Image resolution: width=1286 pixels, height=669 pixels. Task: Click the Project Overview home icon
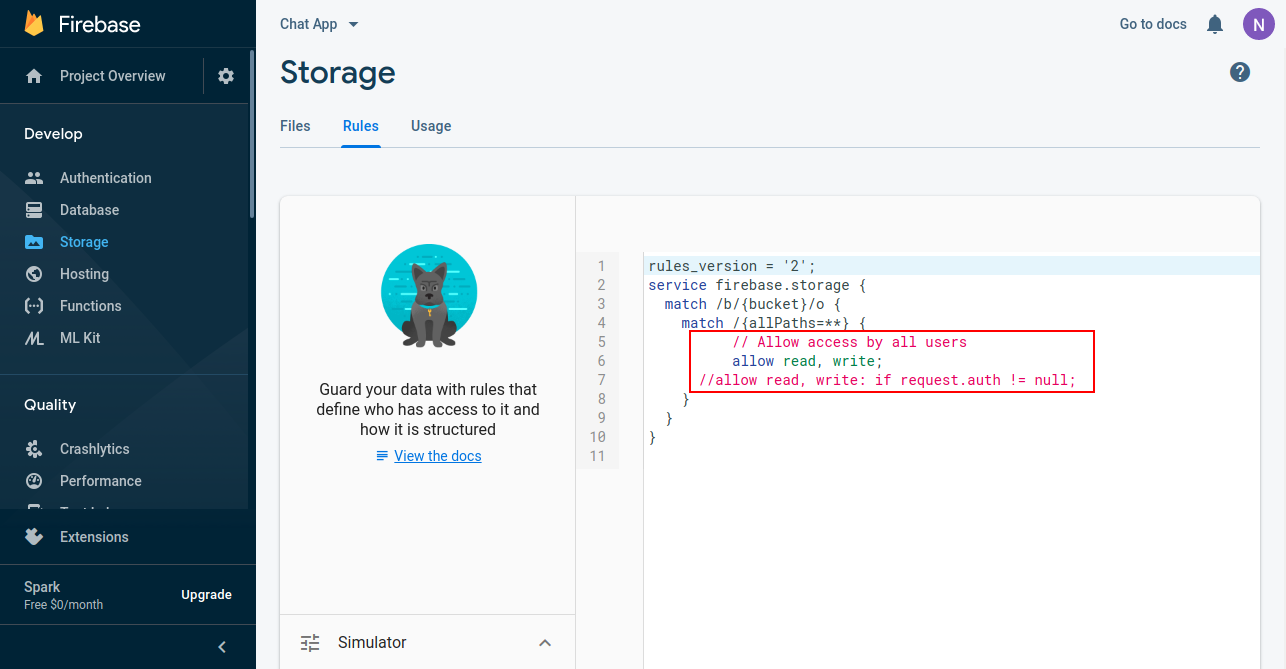click(x=34, y=76)
